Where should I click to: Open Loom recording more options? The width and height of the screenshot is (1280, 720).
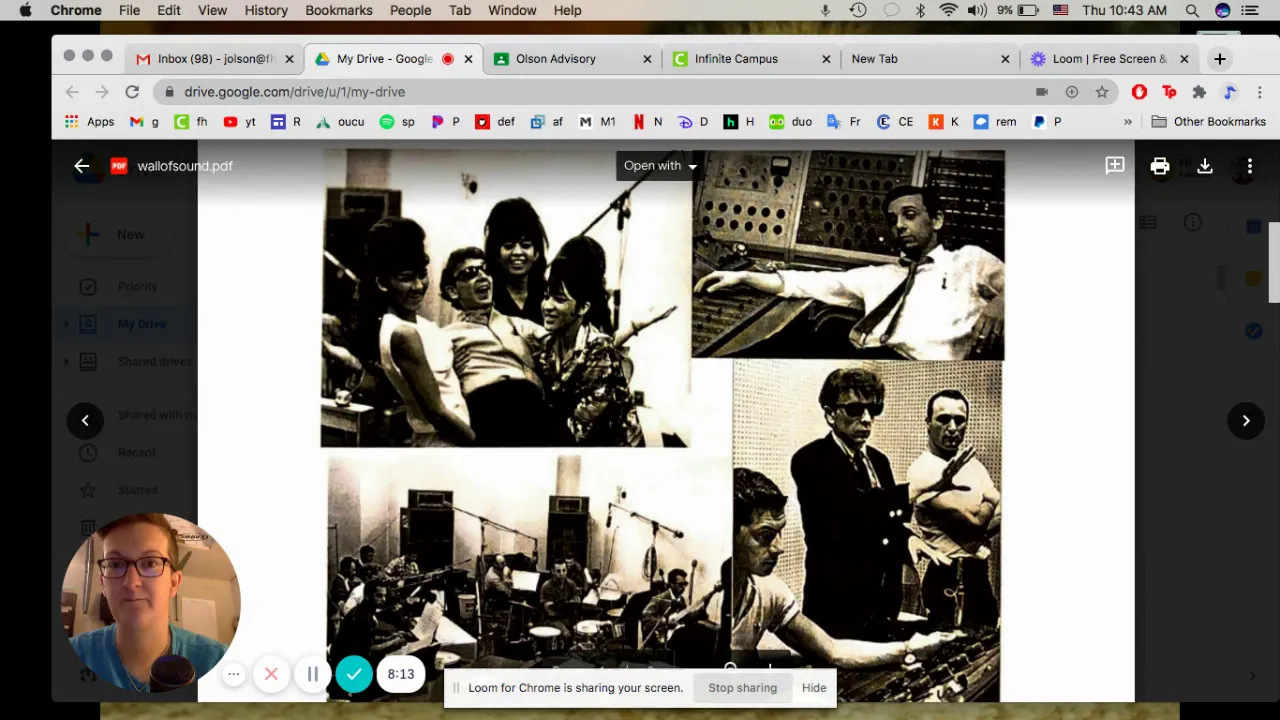233,674
